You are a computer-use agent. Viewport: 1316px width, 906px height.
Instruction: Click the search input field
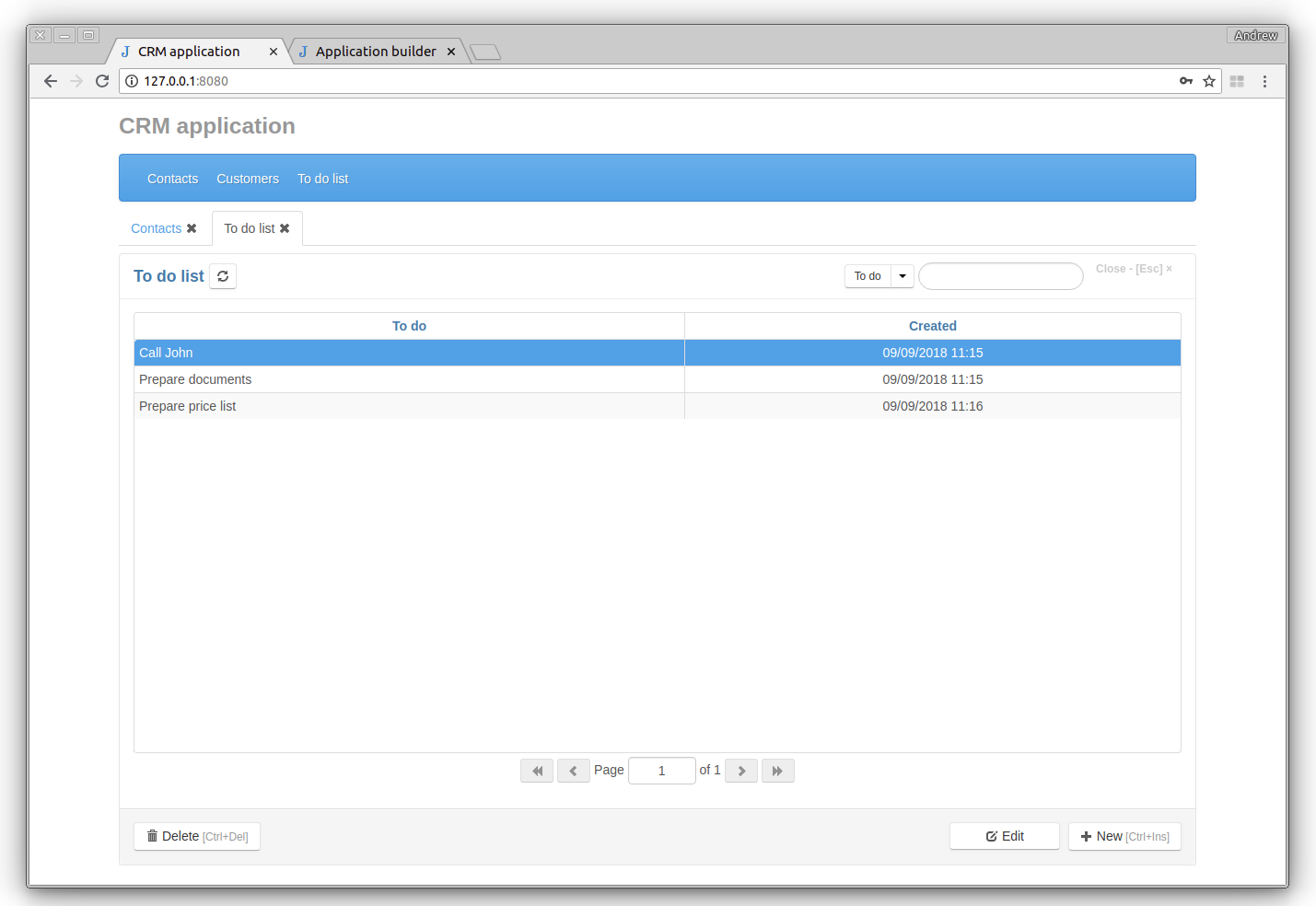[1001, 276]
